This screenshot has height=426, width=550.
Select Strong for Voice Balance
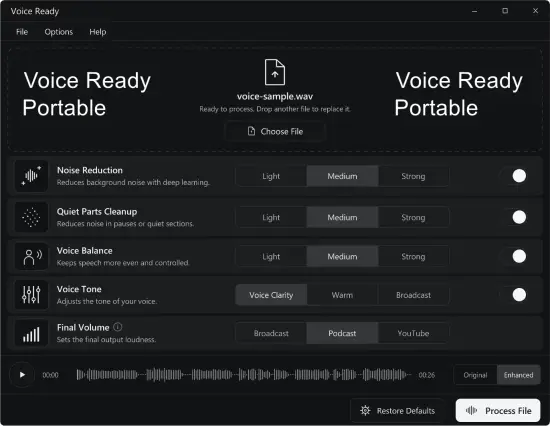[413, 257]
